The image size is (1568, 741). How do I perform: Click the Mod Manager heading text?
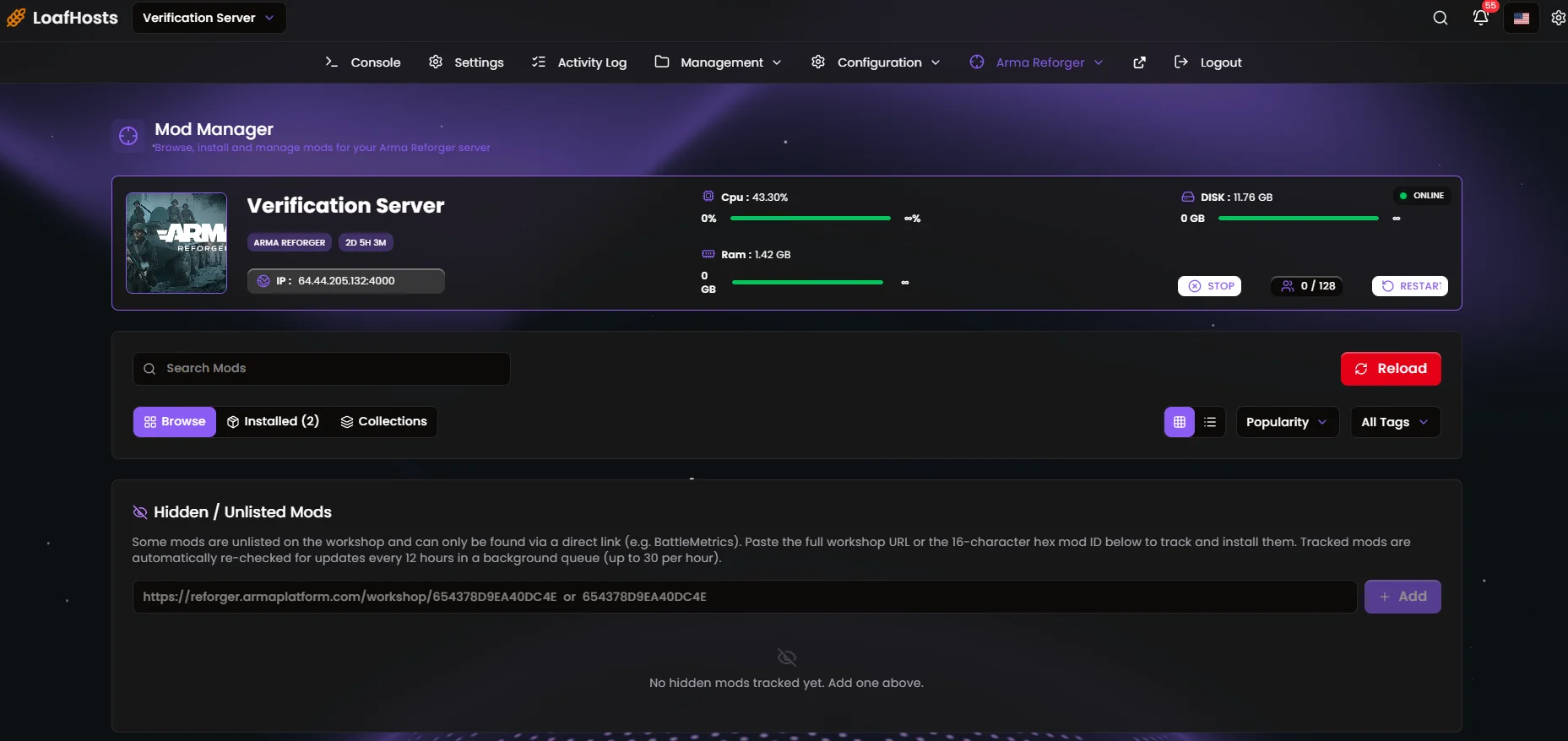click(x=214, y=129)
